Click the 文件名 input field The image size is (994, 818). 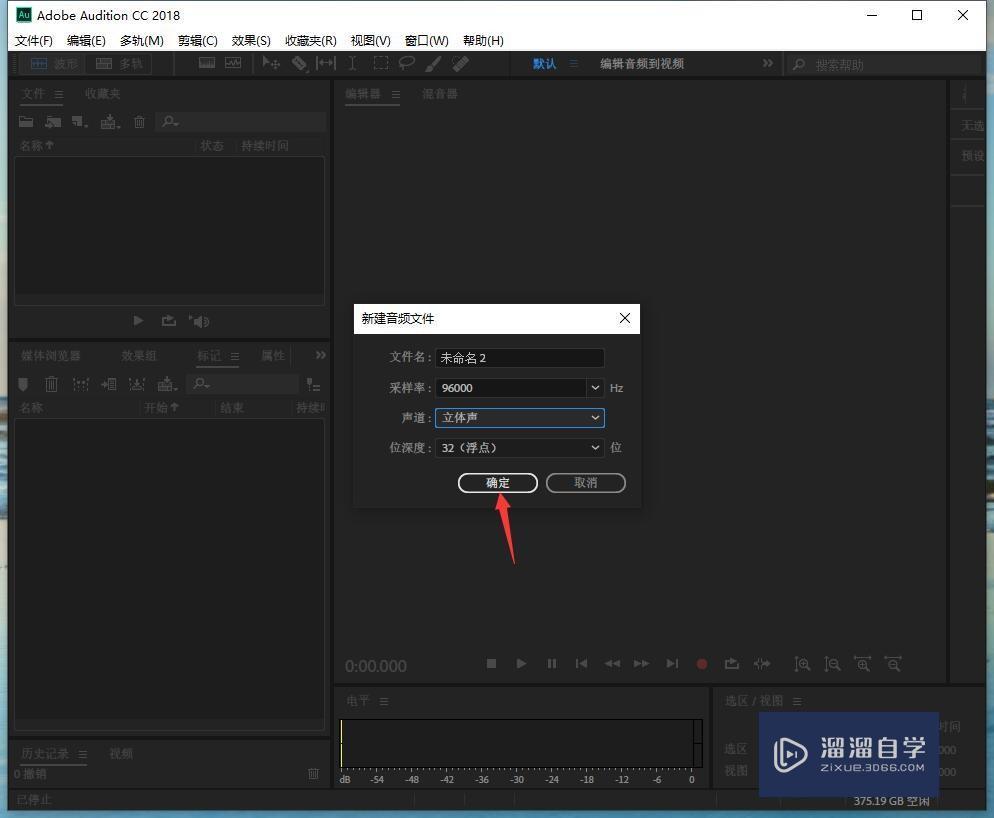coord(519,358)
